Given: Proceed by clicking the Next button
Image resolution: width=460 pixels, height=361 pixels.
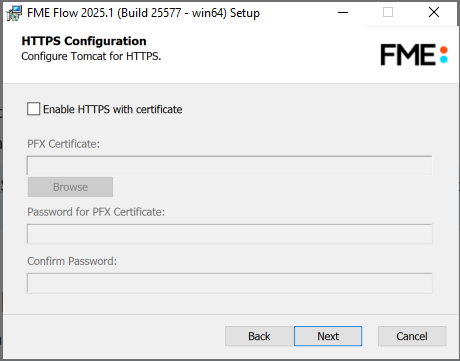Looking at the screenshot, I should tap(328, 336).
